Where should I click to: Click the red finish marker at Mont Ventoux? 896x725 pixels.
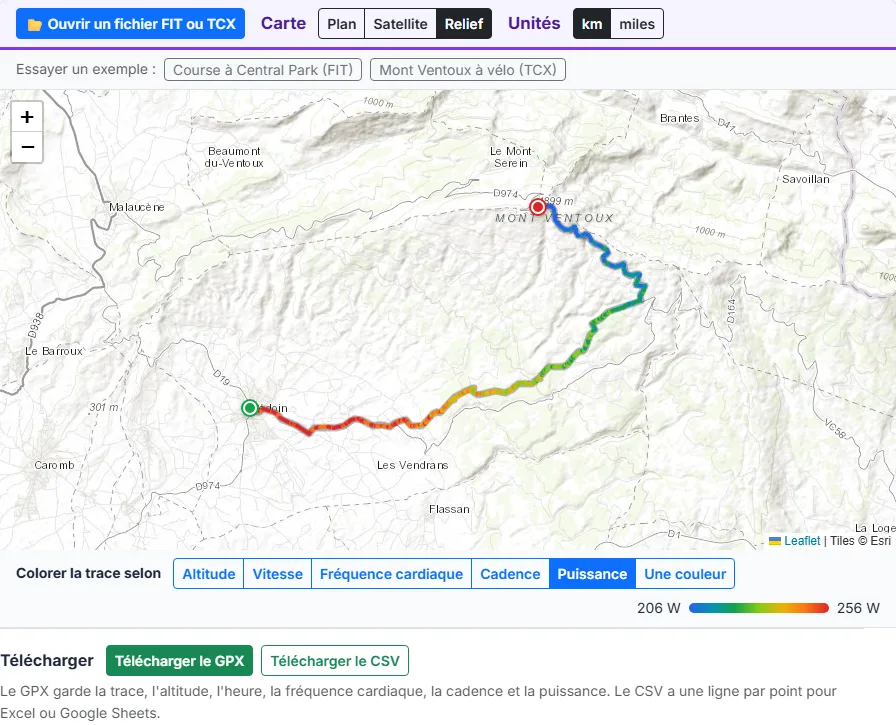click(x=537, y=206)
